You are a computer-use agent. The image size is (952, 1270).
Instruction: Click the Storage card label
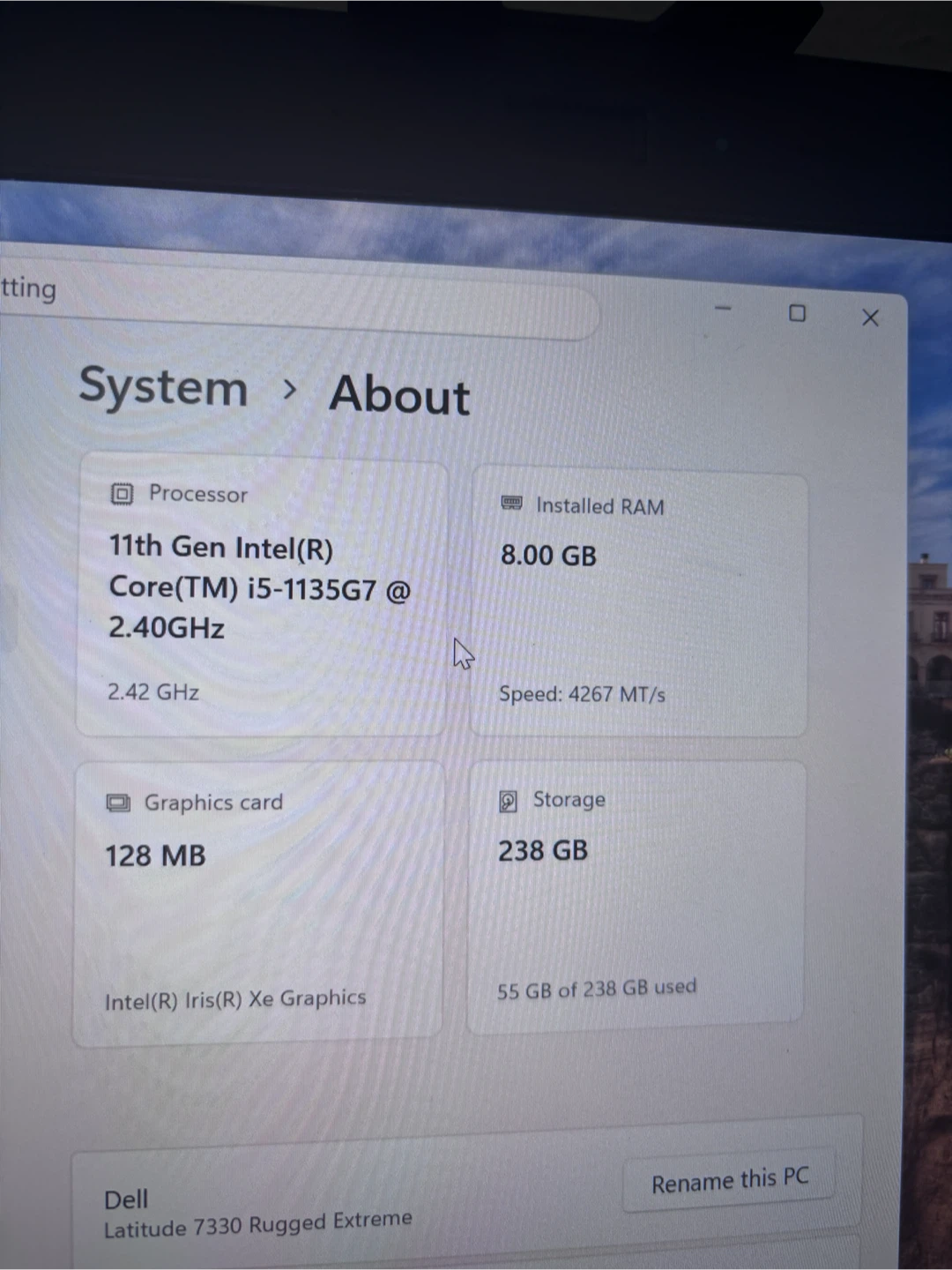[569, 799]
